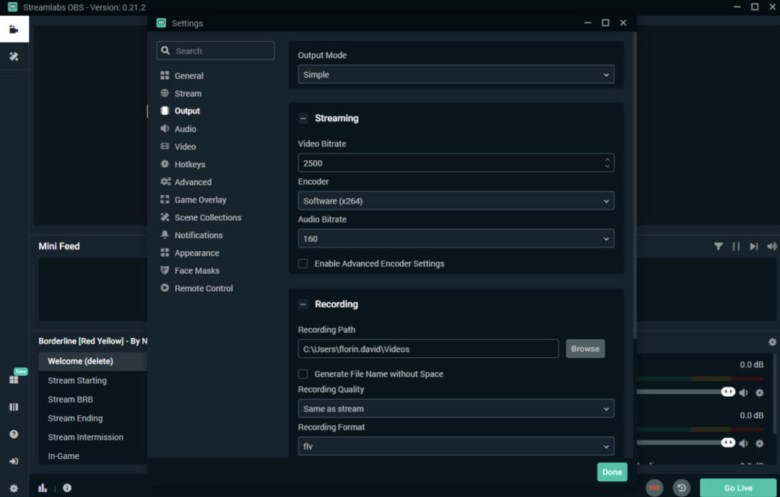Open the second mixer source settings gear
Viewport: 780px width, 497px height.
tap(760, 443)
